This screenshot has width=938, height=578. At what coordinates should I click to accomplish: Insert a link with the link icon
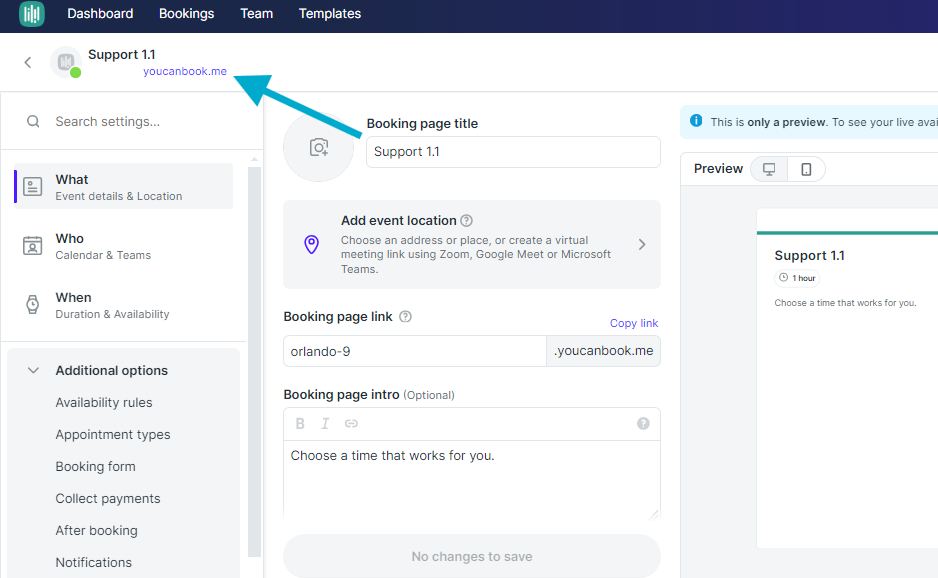click(351, 424)
